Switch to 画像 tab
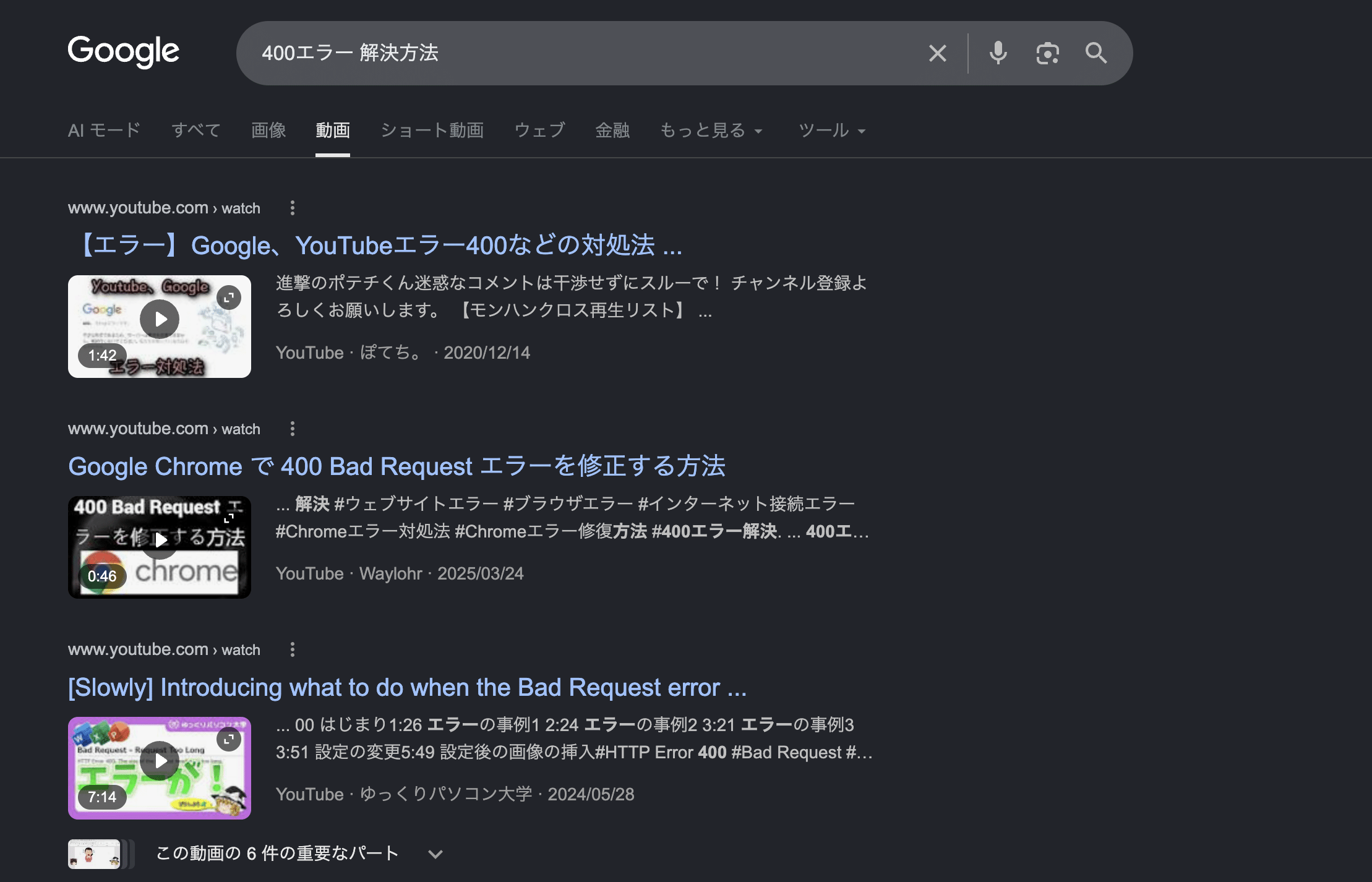The width and height of the screenshot is (1372, 882). click(x=268, y=131)
